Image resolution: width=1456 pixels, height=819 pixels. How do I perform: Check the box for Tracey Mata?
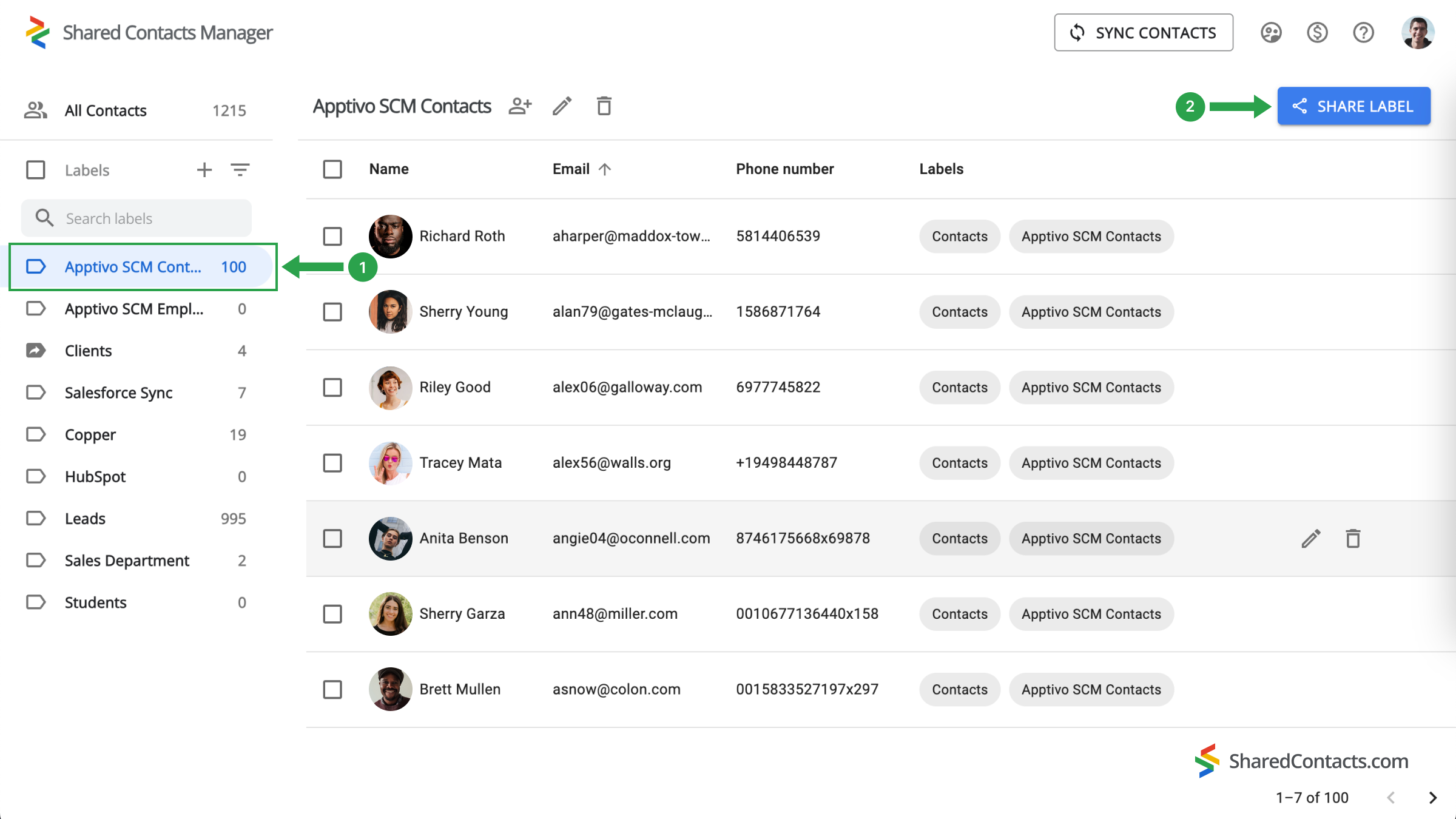point(332,463)
